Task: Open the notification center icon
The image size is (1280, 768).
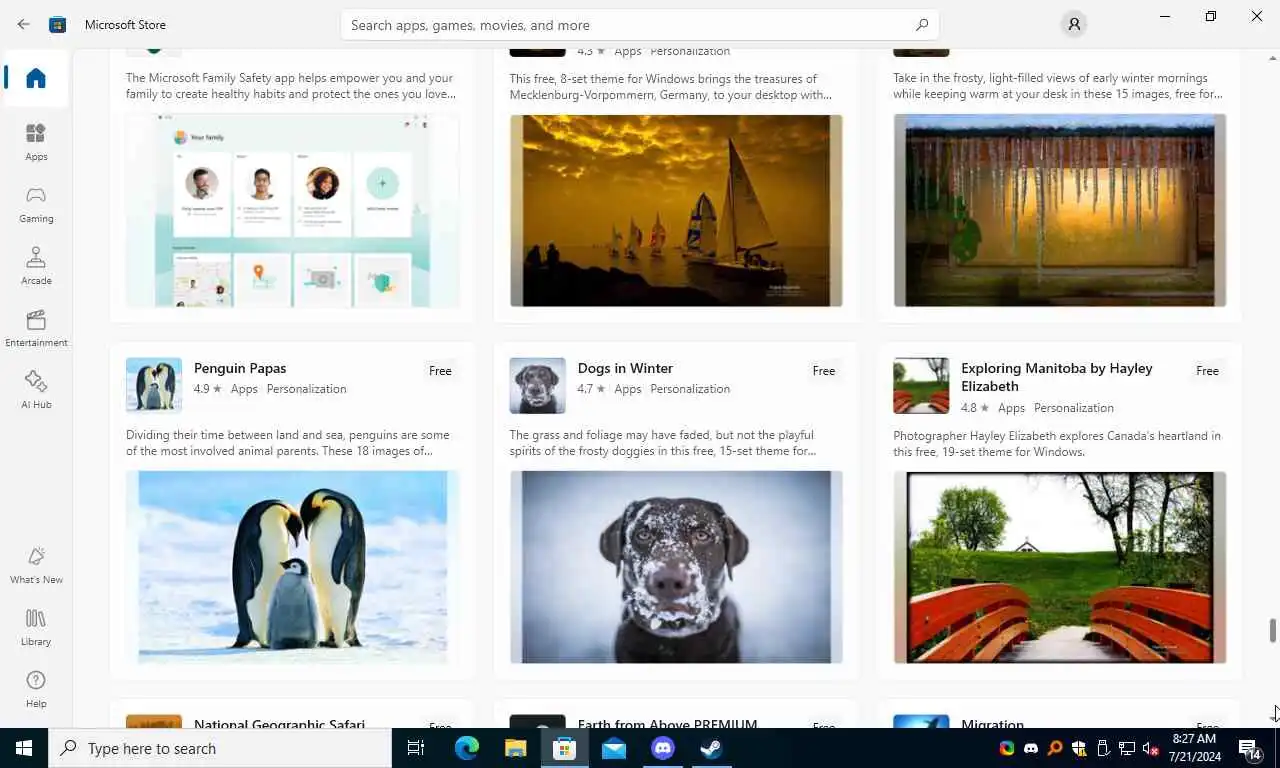Action: point(1249,748)
